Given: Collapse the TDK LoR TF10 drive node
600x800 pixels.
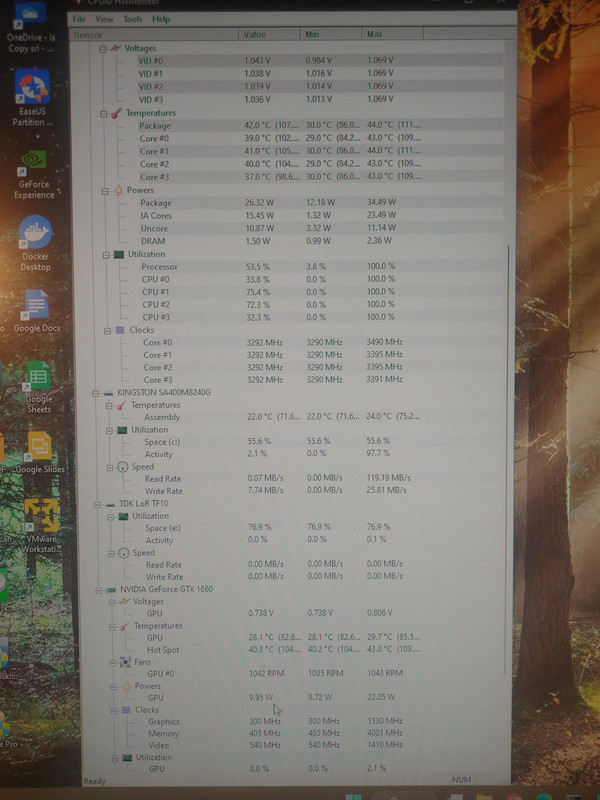Looking at the screenshot, I should click(x=97, y=504).
